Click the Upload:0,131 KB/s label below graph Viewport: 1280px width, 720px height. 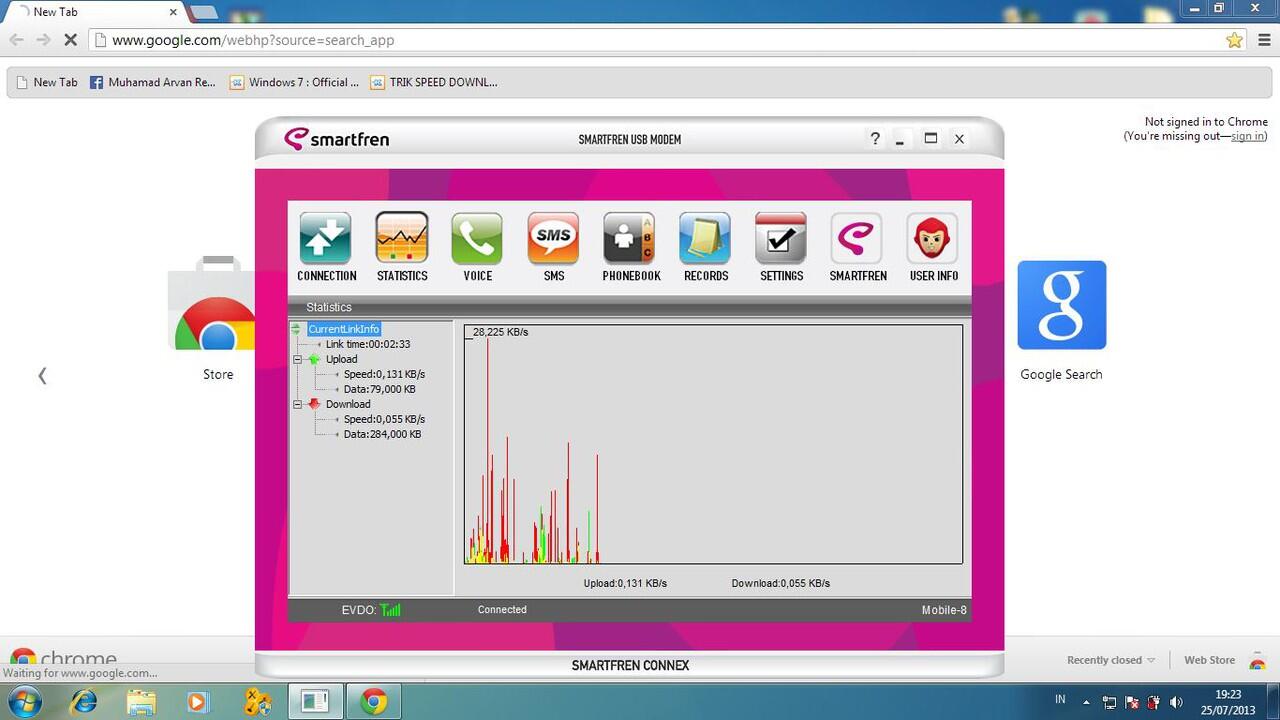click(625, 583)
